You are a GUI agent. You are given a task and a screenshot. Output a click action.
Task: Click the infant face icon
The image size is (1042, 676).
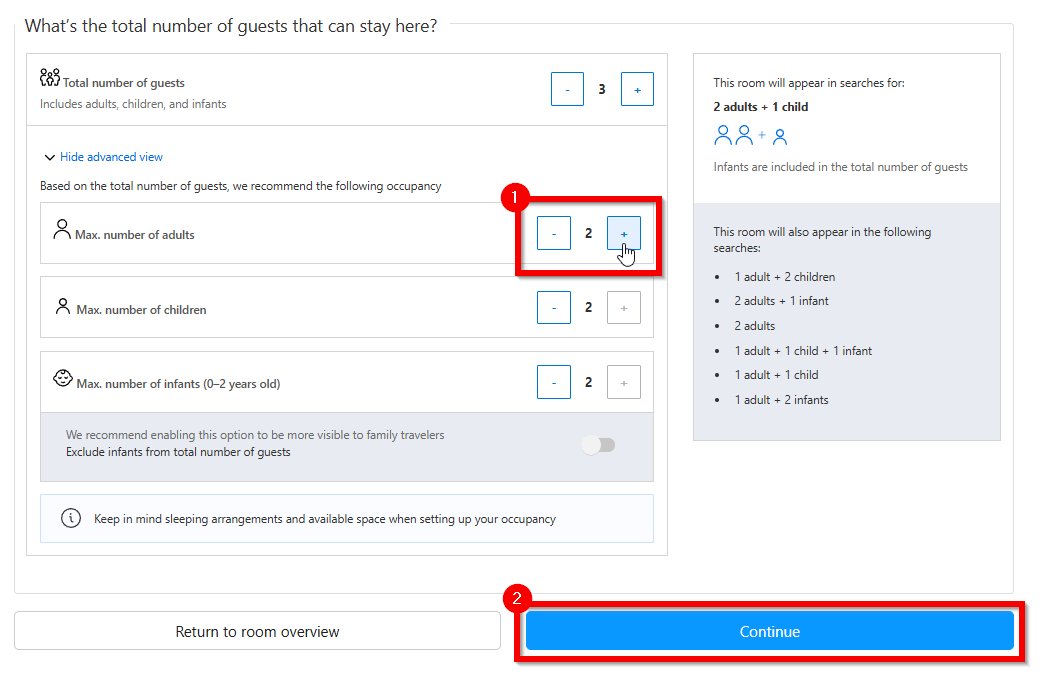click(62, 378)
